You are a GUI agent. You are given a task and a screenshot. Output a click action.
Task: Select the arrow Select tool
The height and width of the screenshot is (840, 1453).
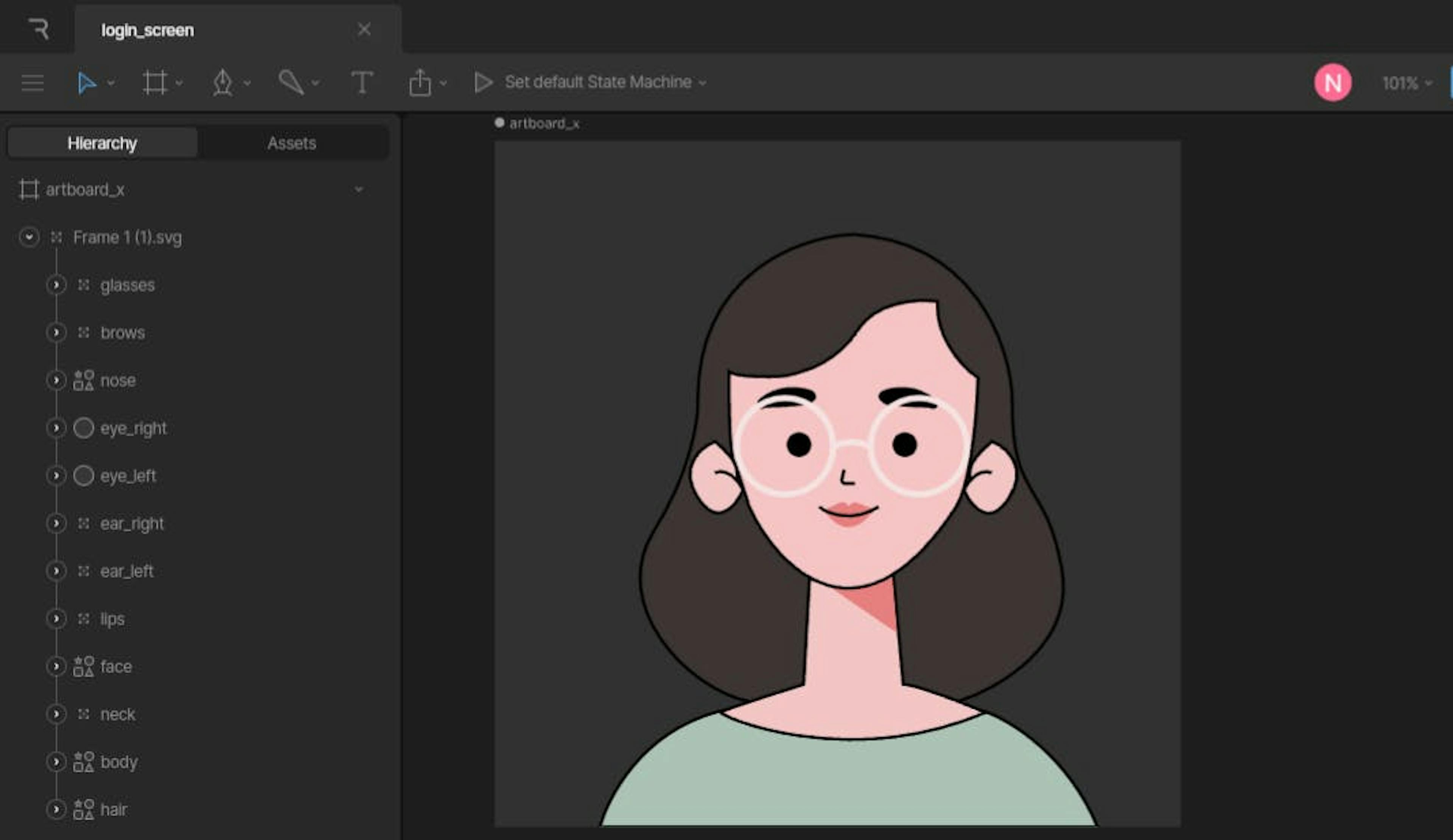point(87,83)
